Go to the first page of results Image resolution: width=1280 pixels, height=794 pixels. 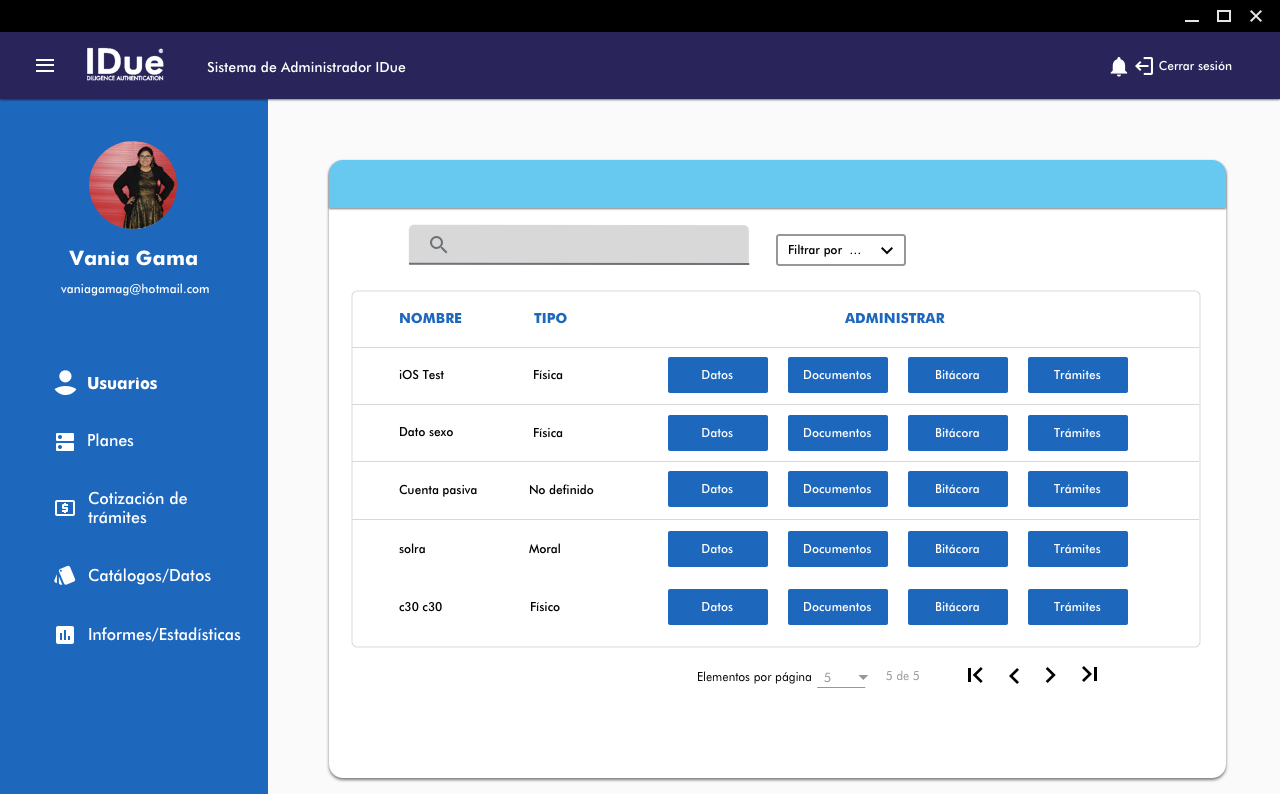tap(975, 675)
